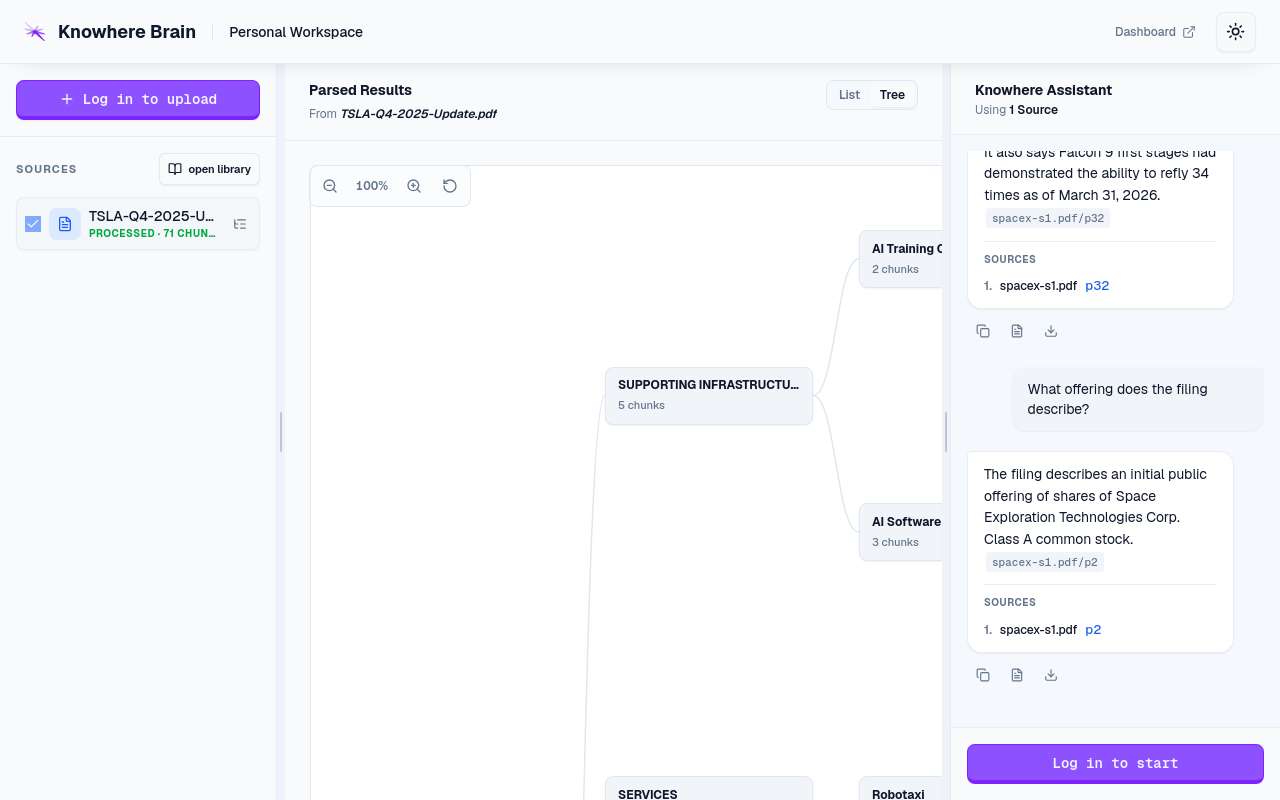The width and height of the screenshot is (1280, 800).
Task: Click the PROCESSED · 71 CHUN... status text
Action: point(152,234)
